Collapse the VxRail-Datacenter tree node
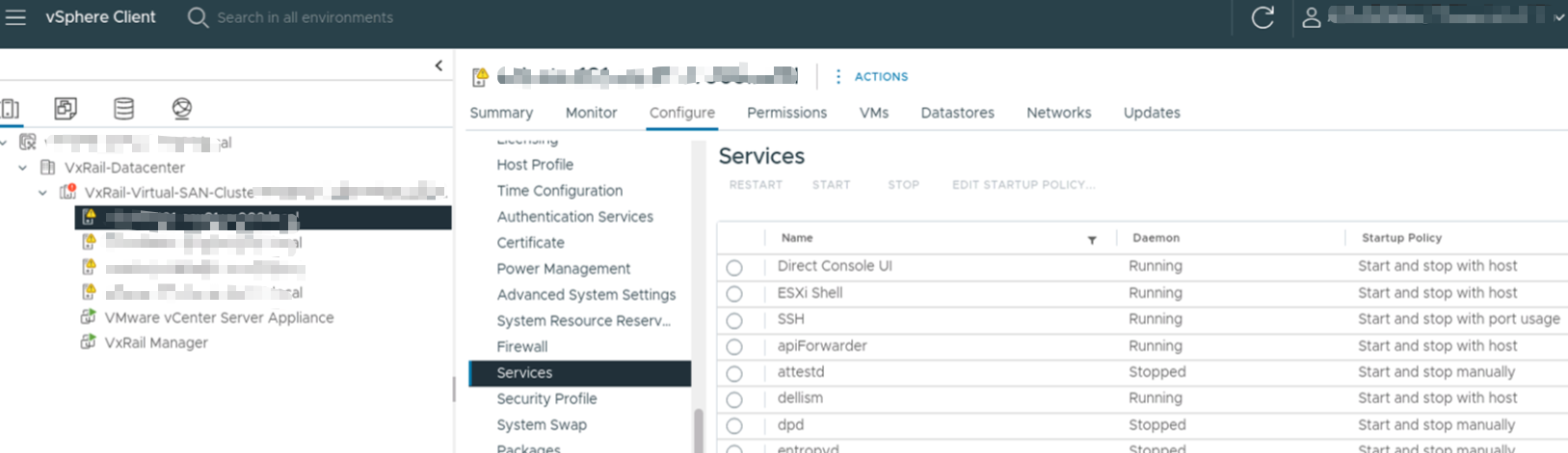Screen dimensions: 1568x453 tap(22, 168)
